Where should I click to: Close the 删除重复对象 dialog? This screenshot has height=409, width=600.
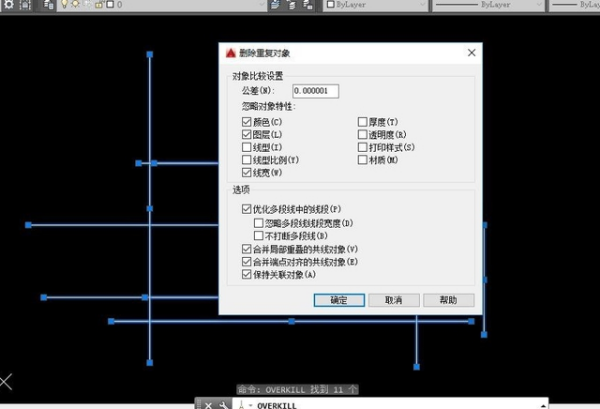[471, 53]
